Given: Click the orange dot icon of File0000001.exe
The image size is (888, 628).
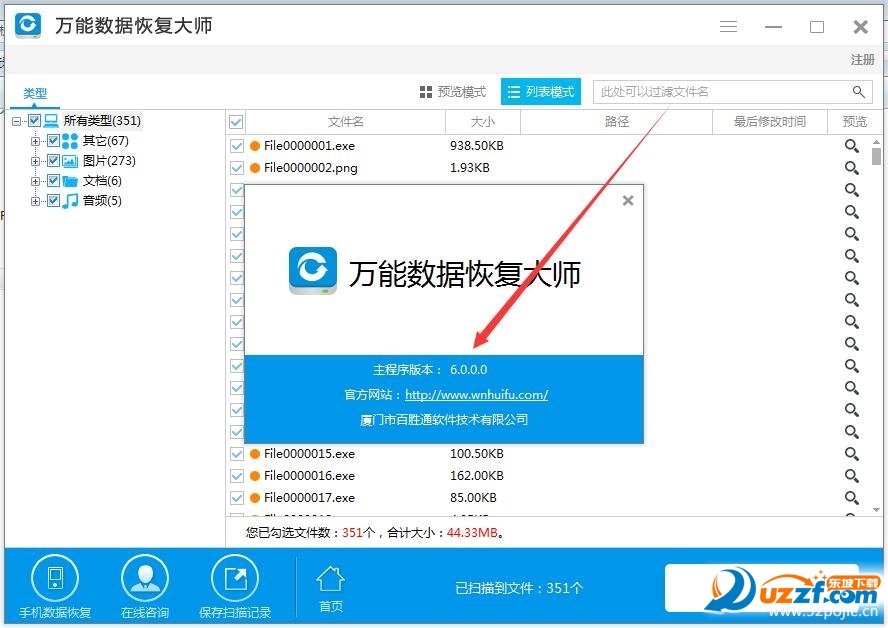Looking at the screenshot, I should (255, 146).
